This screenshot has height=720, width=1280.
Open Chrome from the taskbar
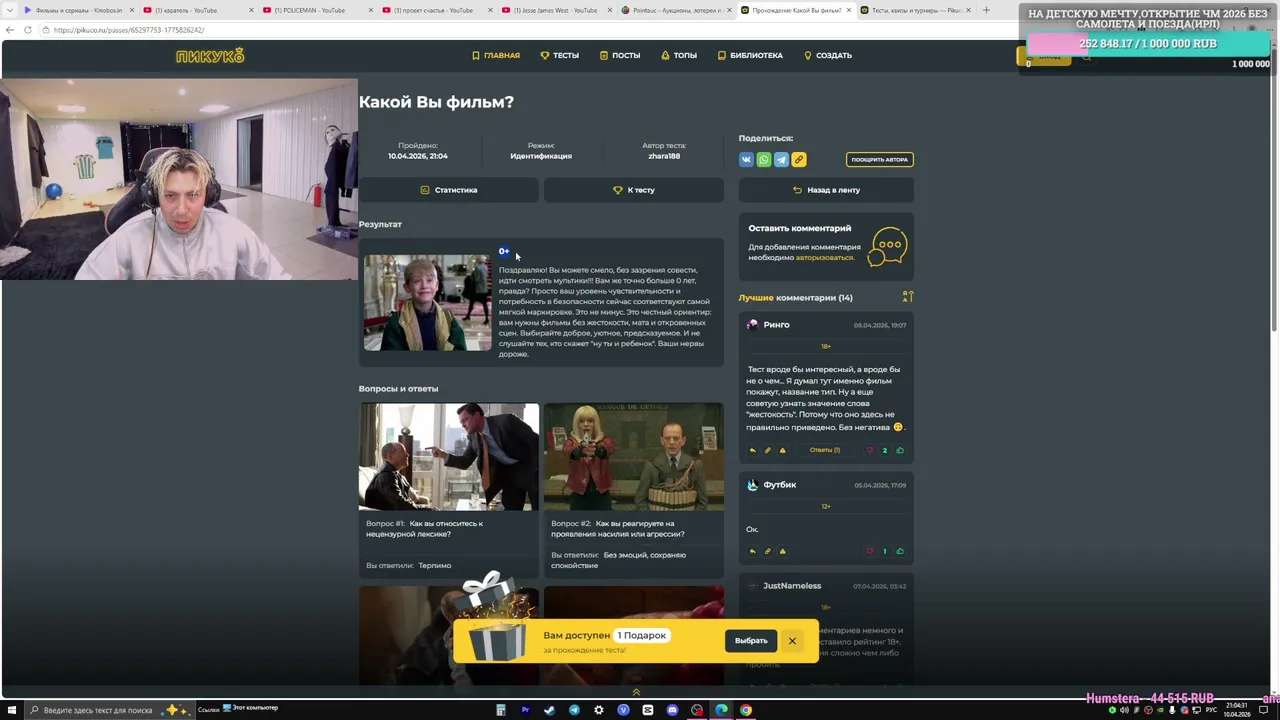pyautogui.click(x=746, y=710)
